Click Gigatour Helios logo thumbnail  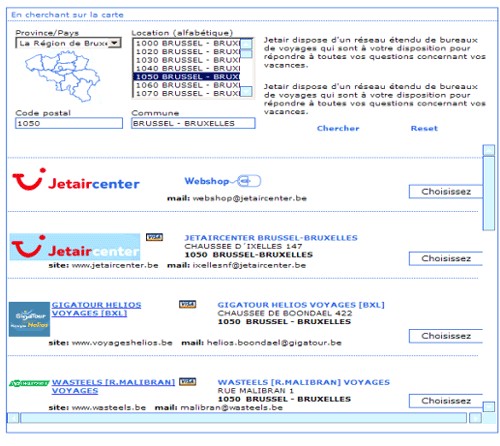coord(29,319)
